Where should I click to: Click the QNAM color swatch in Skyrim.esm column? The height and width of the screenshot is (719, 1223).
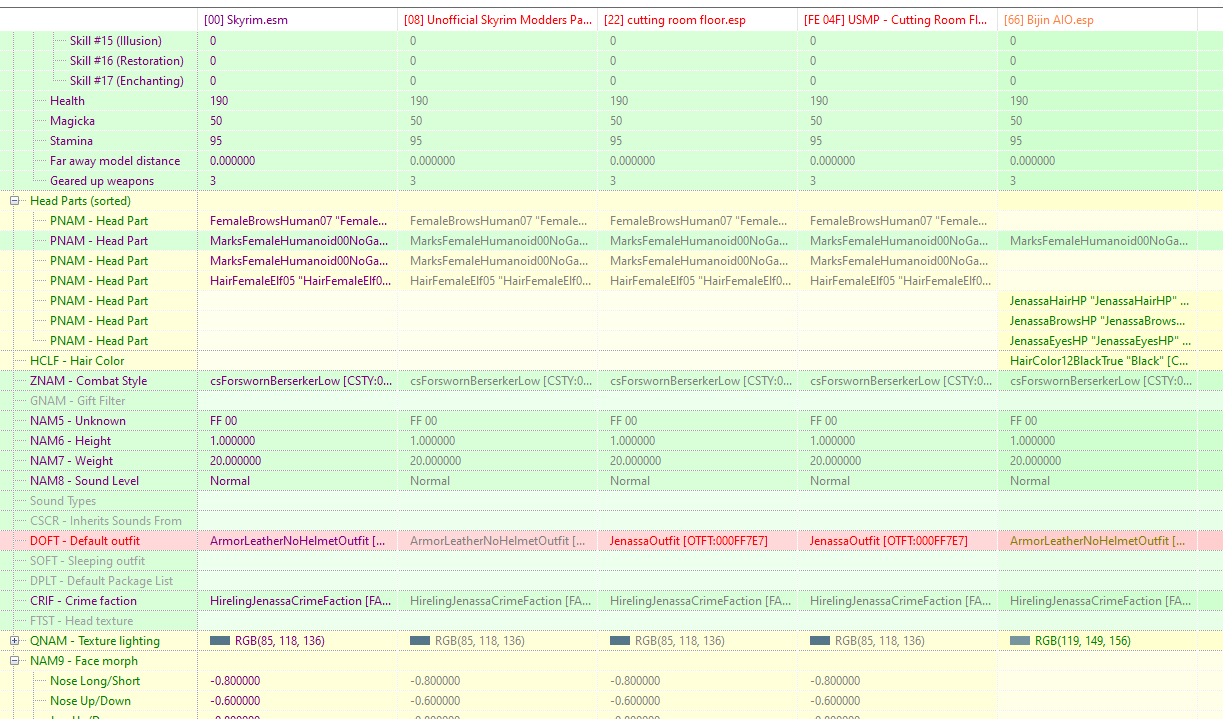(x=220, y=641)
